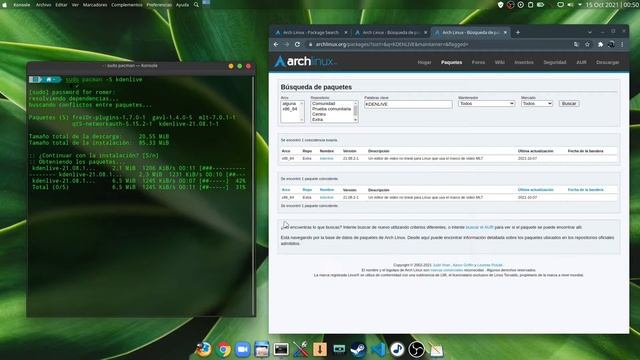Launch Zoom from the dock

click(x=242, y=349)
